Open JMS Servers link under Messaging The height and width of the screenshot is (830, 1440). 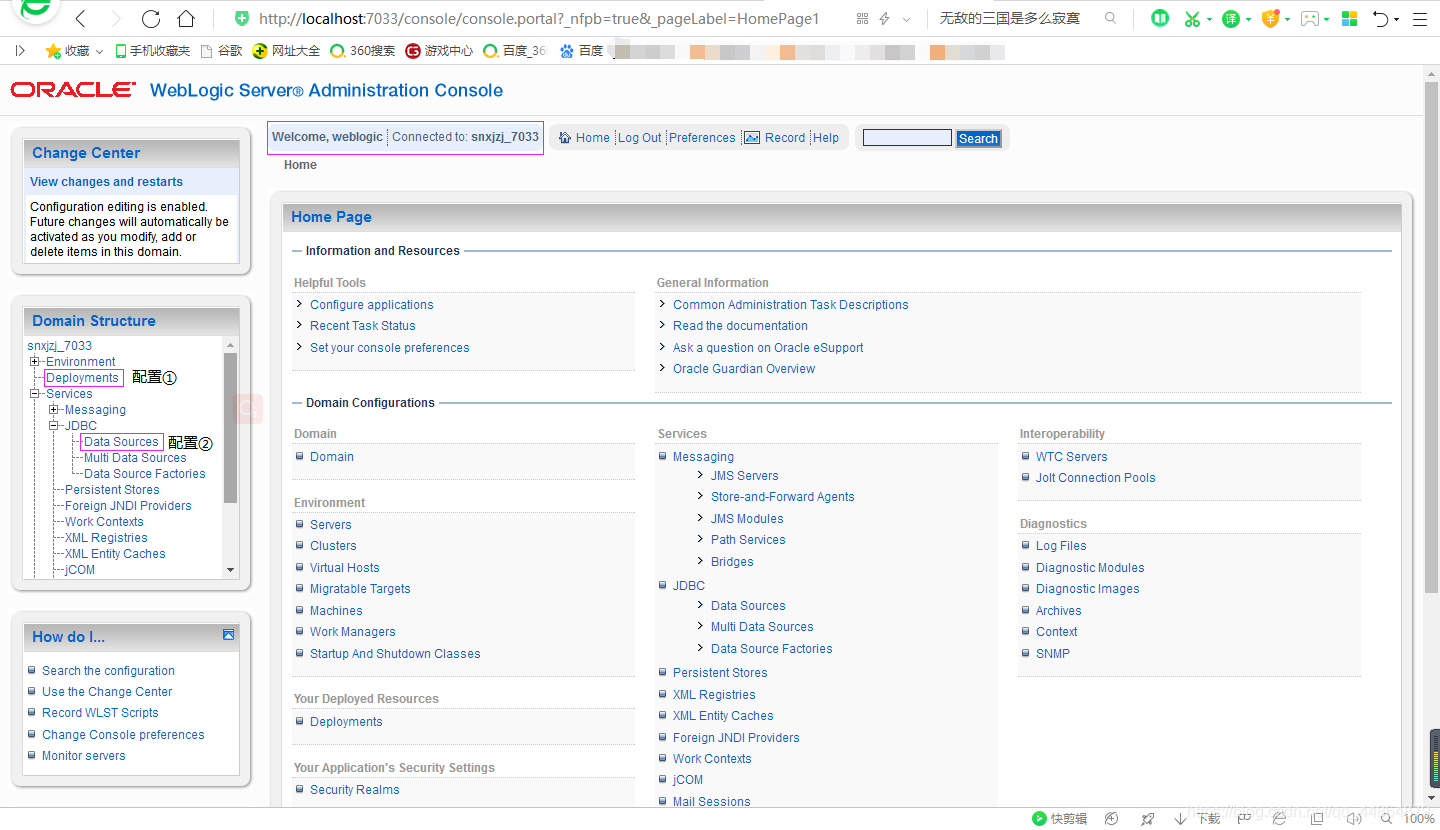tap(745, 476)
